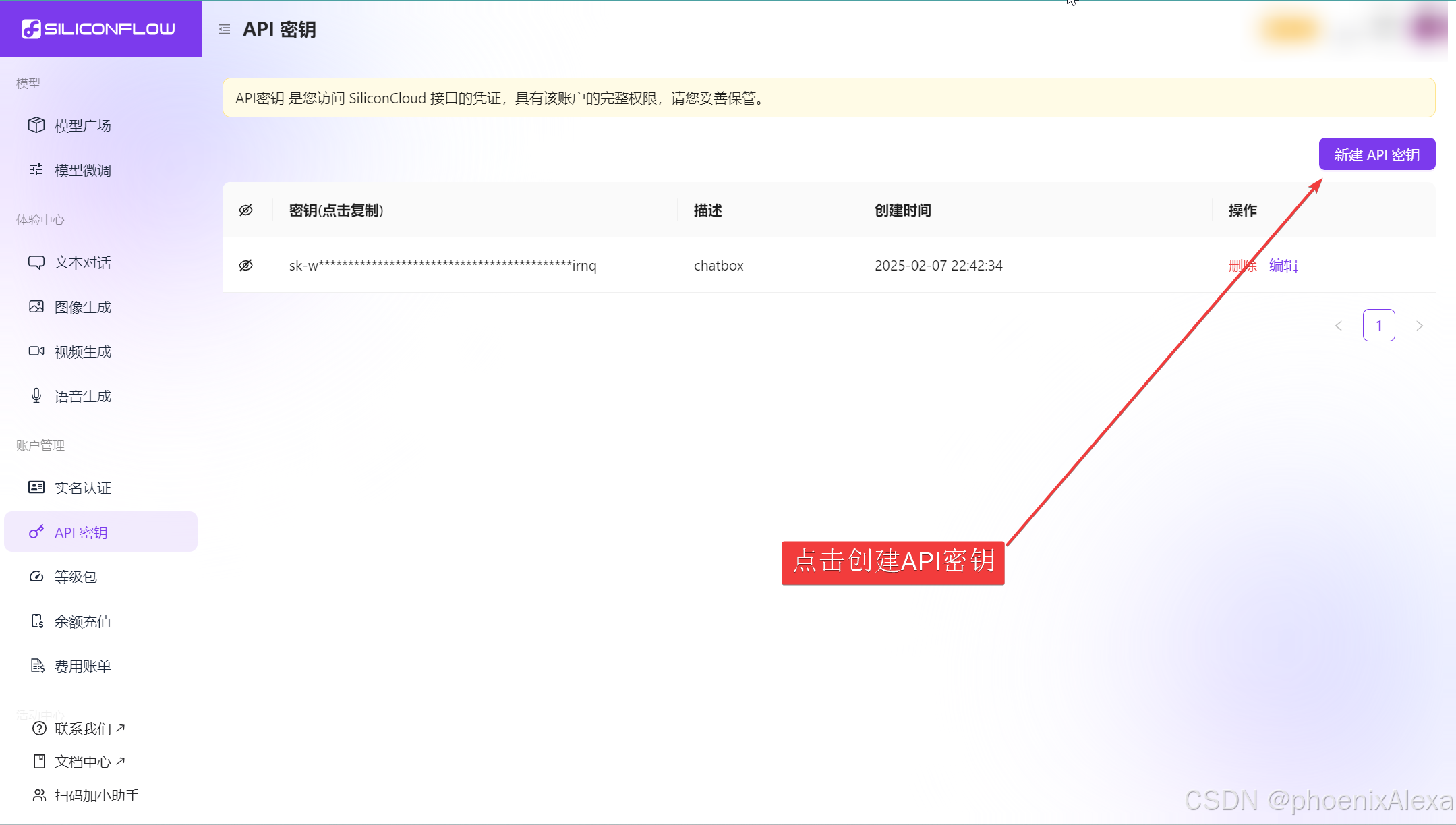Go to the previous page with the left chevron
This screenshot has height=825, width=1456.
pyautogui.click(x=1339, y=326)
